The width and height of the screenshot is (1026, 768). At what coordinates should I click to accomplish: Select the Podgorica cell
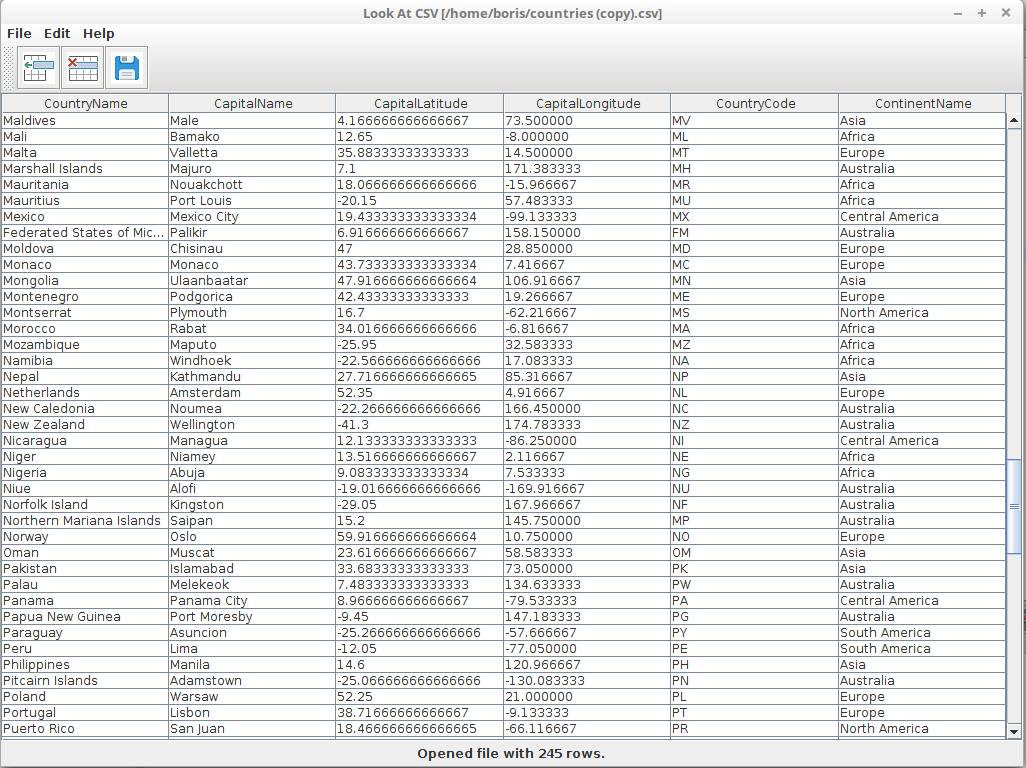click(x=253, y=296)
